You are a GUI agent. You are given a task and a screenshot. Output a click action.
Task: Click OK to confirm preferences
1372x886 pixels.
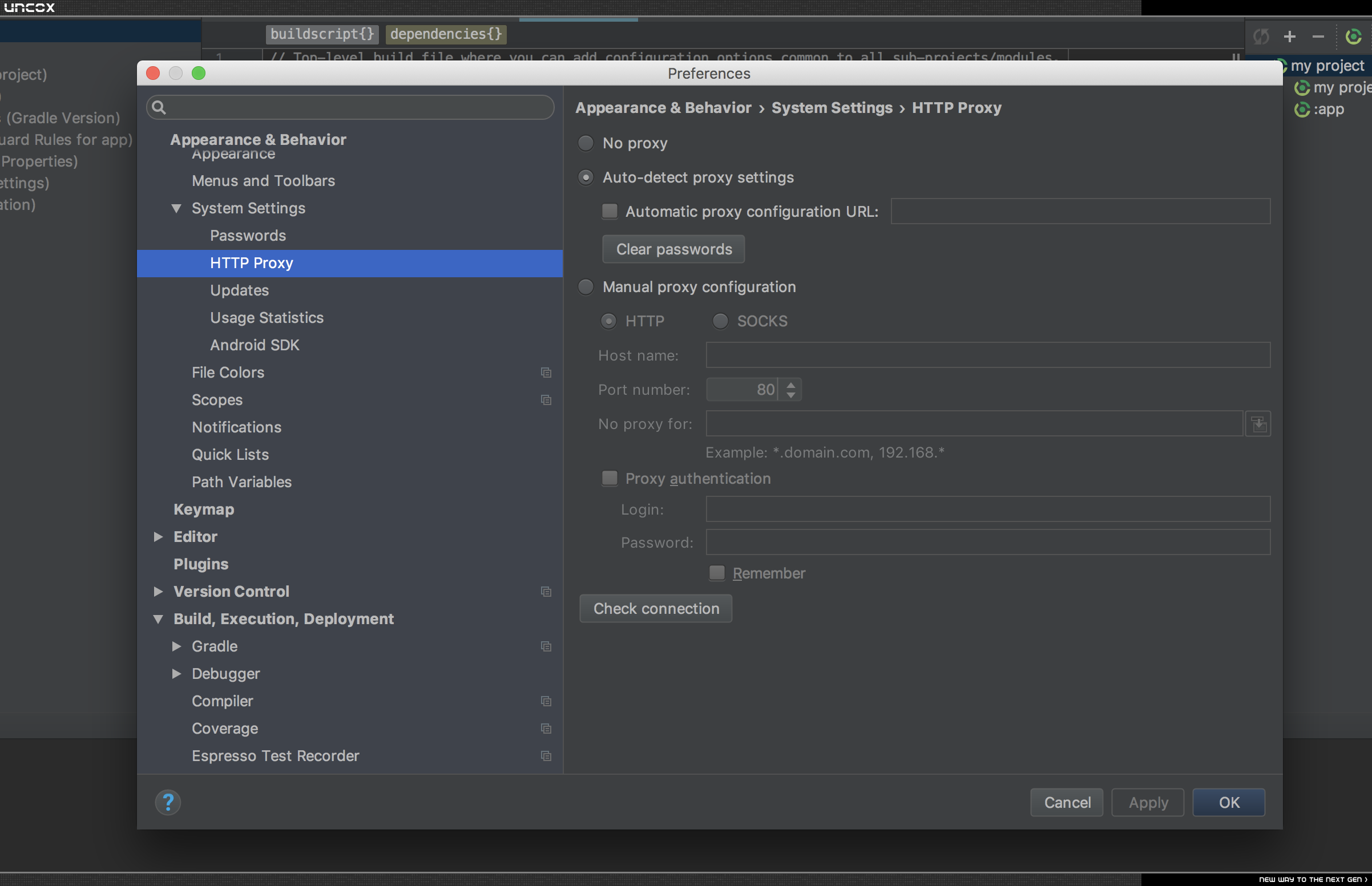pos(1229,802)
